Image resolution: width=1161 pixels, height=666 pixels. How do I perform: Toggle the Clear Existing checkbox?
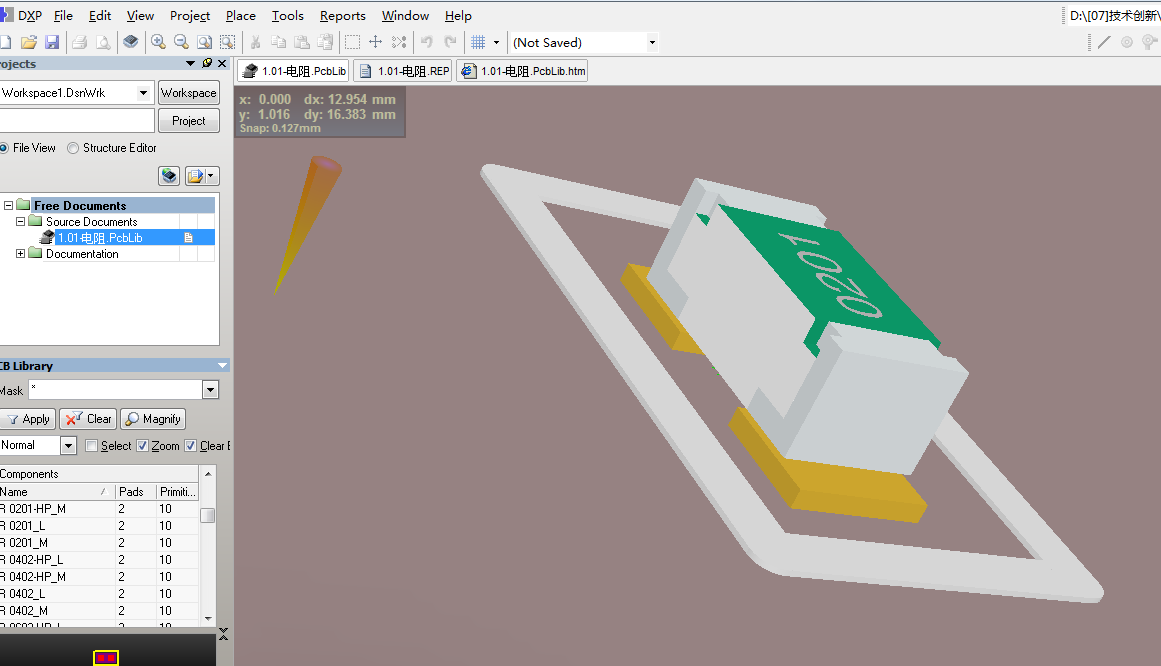(x=190, y=446)
